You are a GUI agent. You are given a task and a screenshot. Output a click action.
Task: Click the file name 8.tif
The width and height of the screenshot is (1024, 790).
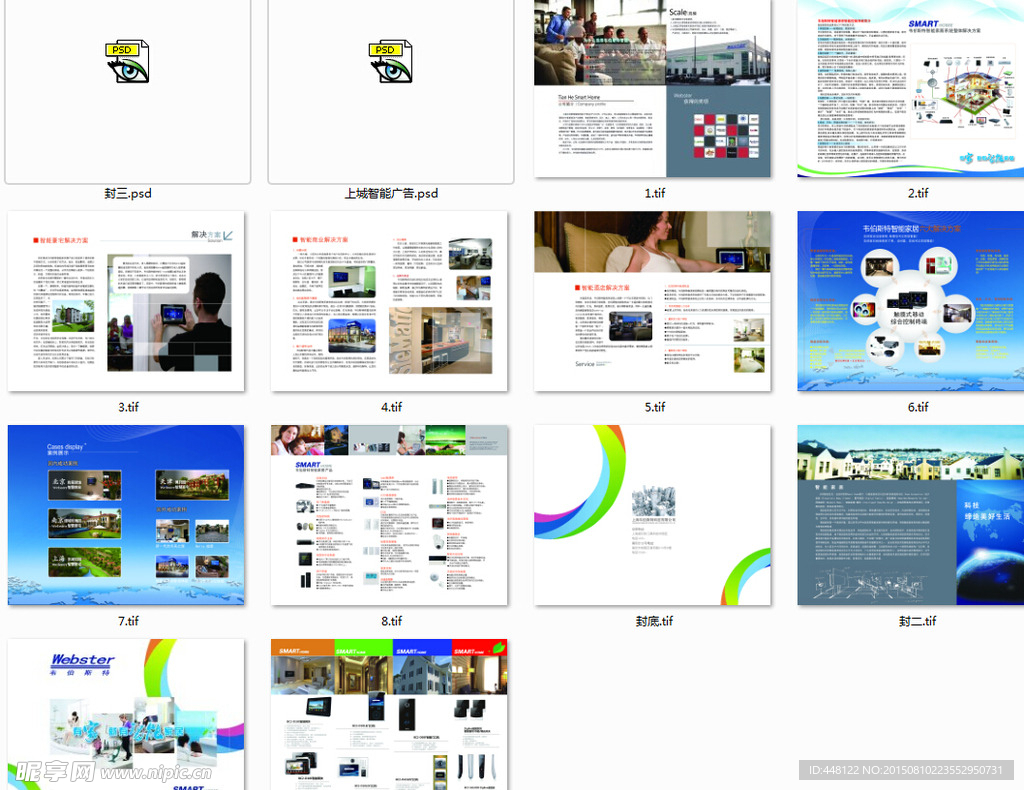point(391,621)
